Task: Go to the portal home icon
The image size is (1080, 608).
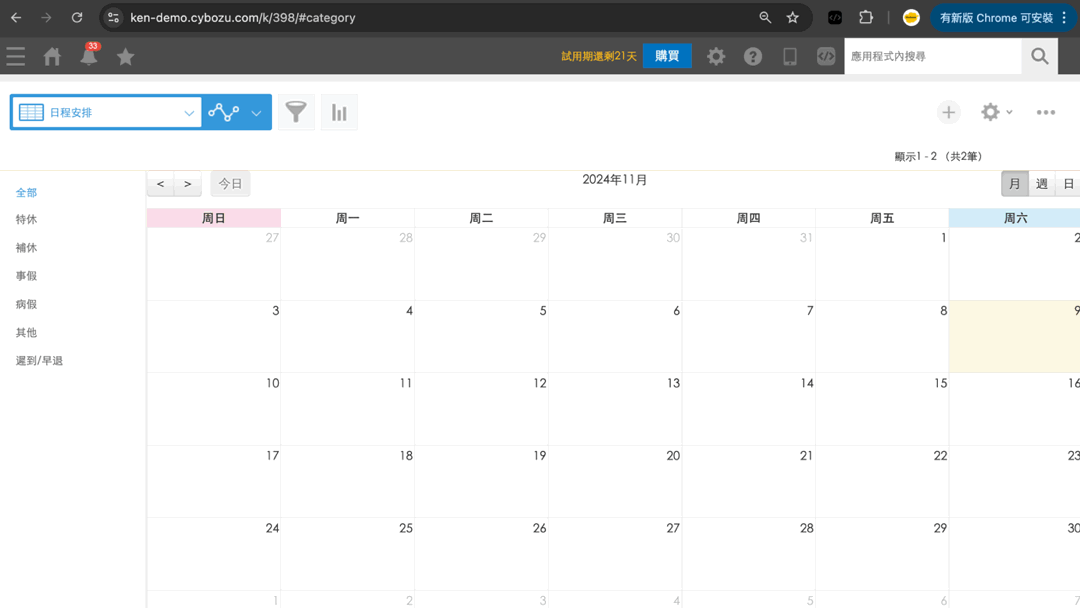Action: point(52,57)
